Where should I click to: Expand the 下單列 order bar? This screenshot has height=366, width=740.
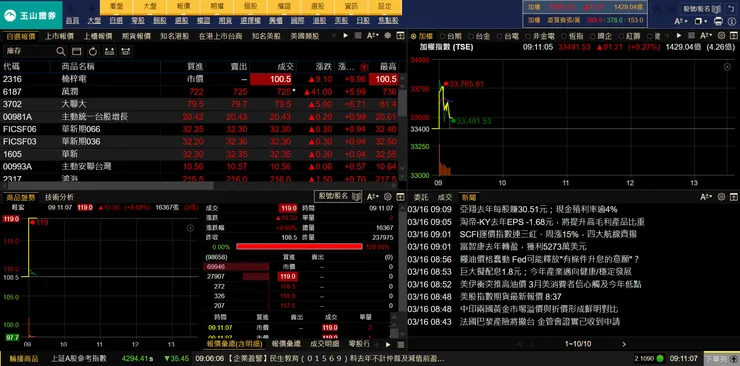(x=721, y=359)
